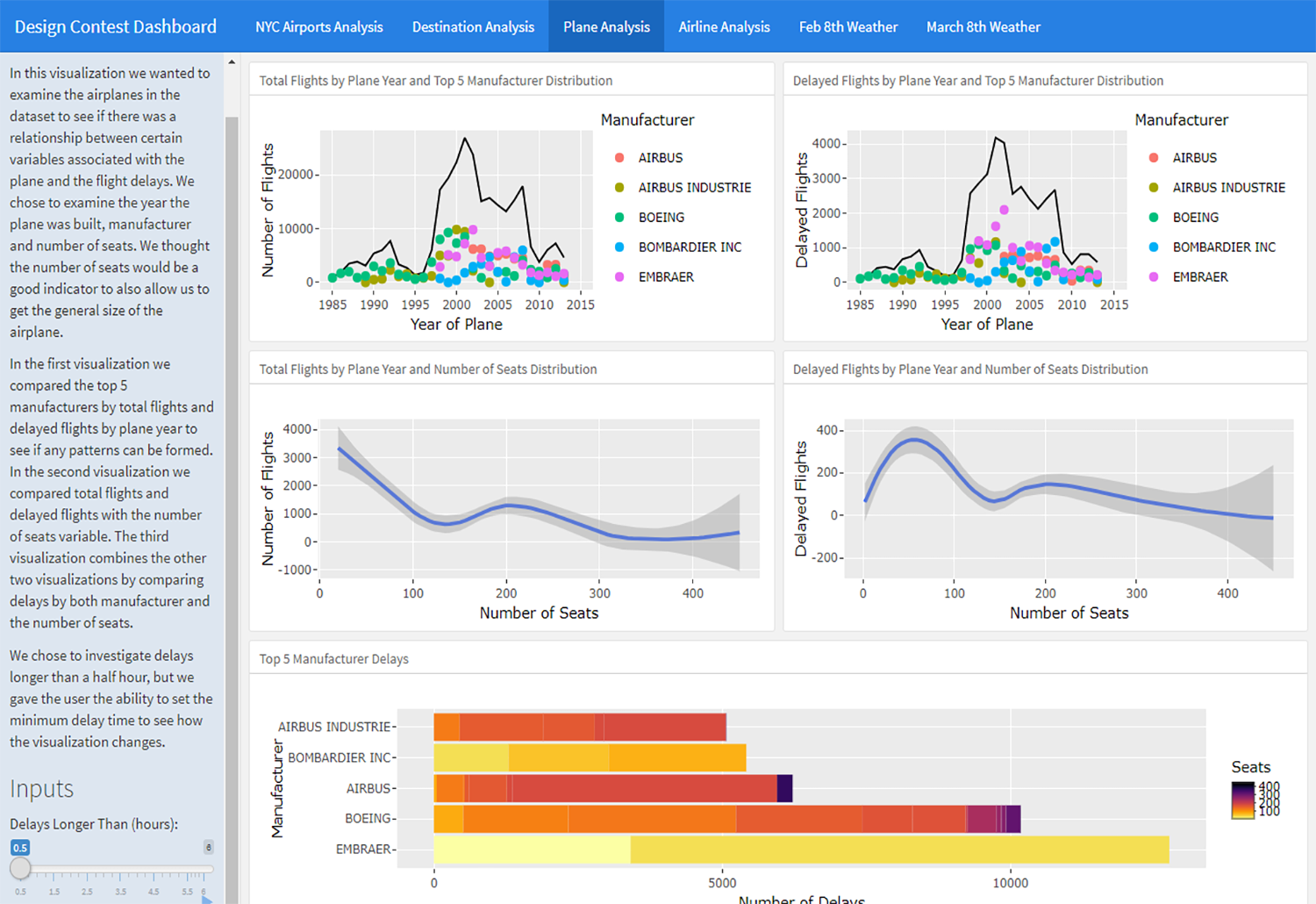Screen dimensions: 1316x904
Task: Select the March 8th Weather tab
Action: 983,27
